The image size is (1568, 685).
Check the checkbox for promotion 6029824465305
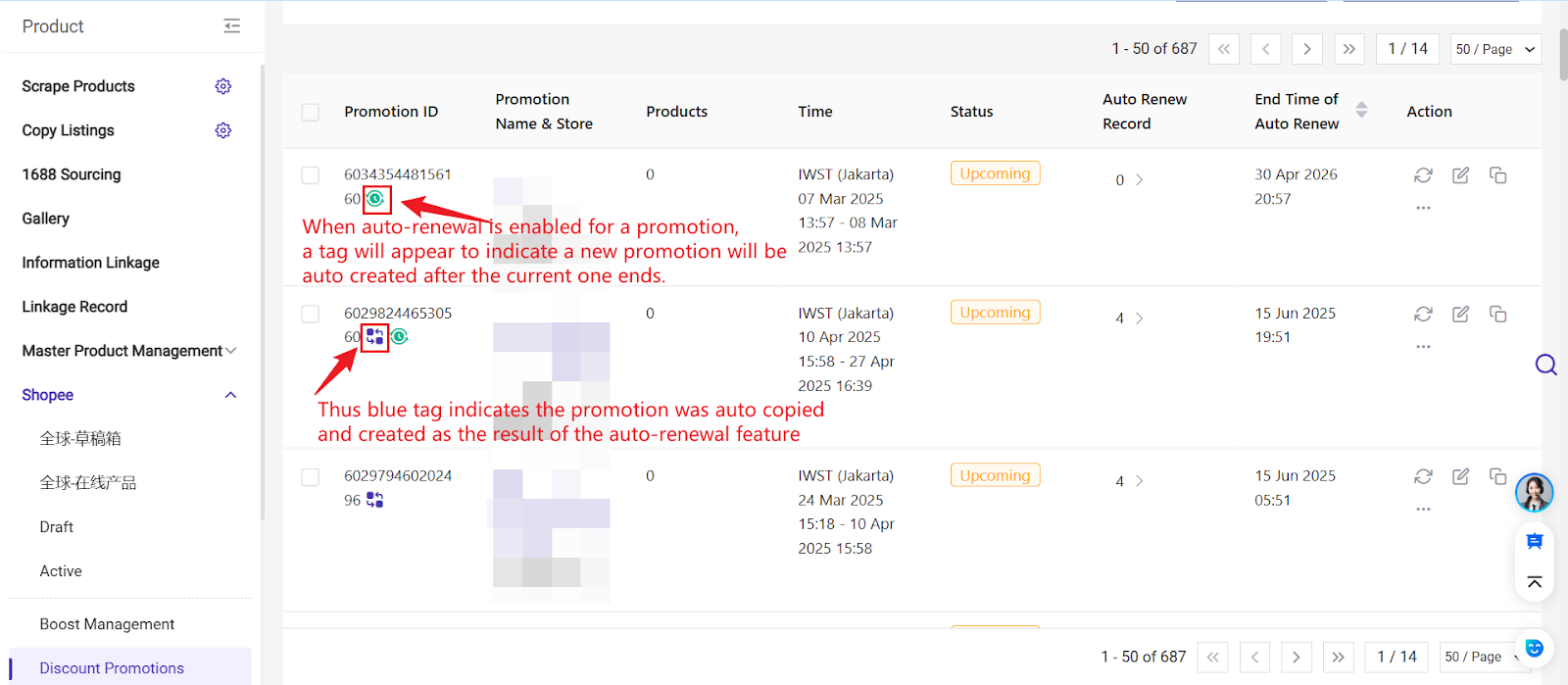(310, 314)
